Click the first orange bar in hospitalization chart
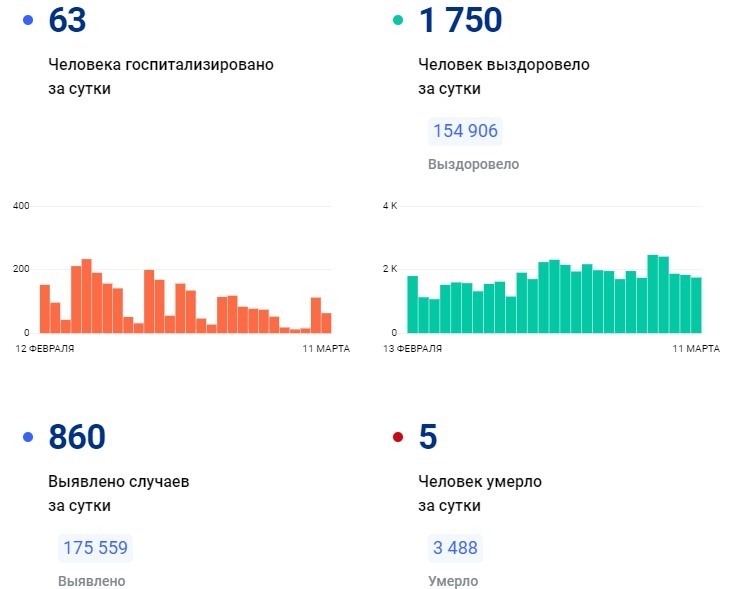This screenshot has width=744, height=589. [x=45, y=308]
